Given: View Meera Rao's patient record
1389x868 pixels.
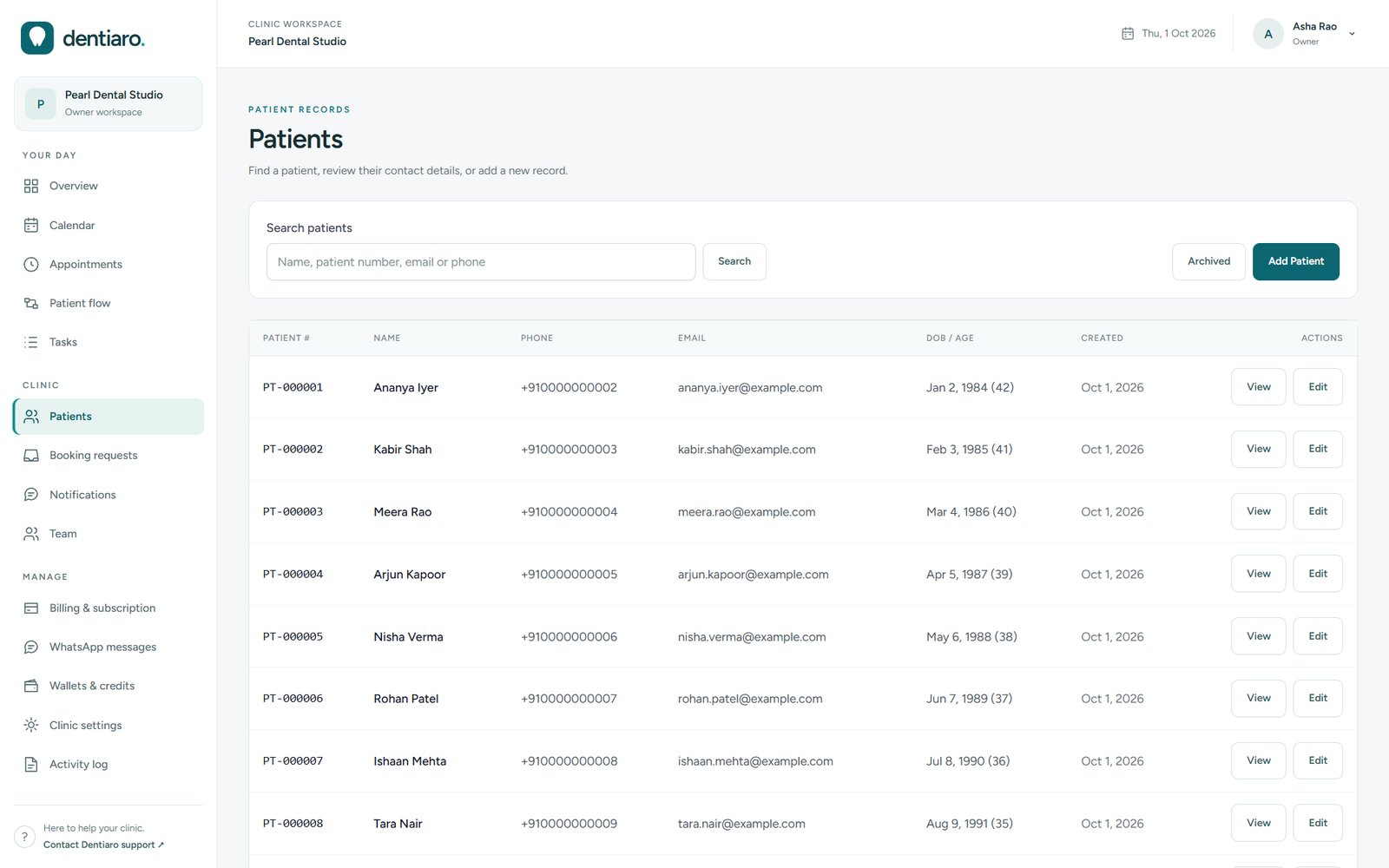Looking at the screenshot, I should coord(1259,511).
